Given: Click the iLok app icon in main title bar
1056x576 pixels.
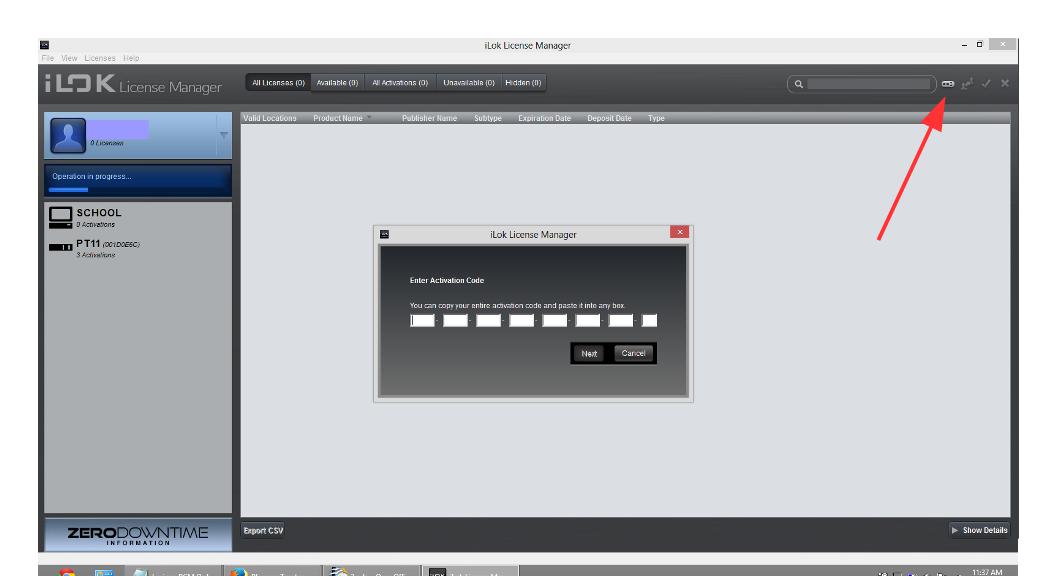Looking at the screenshot, I should tap(44, 45).
